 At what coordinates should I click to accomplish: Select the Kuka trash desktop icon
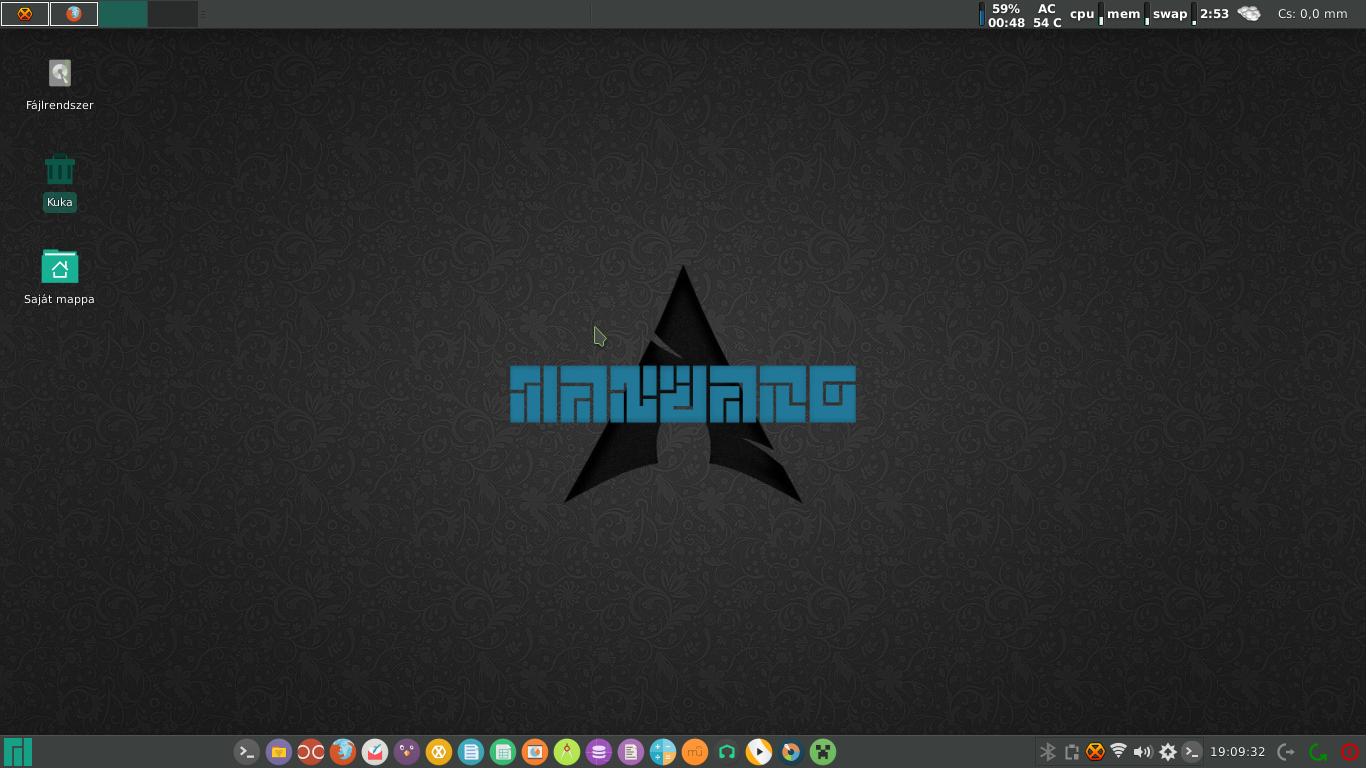click(x=60, y=182)
